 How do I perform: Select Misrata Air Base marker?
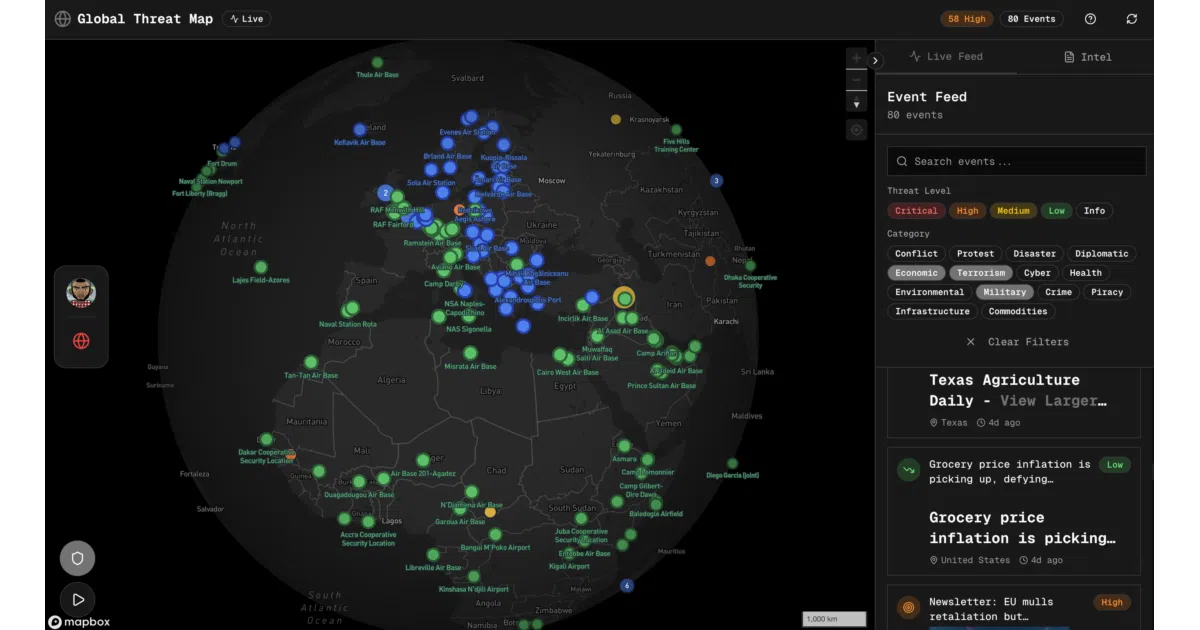point(470,353)
